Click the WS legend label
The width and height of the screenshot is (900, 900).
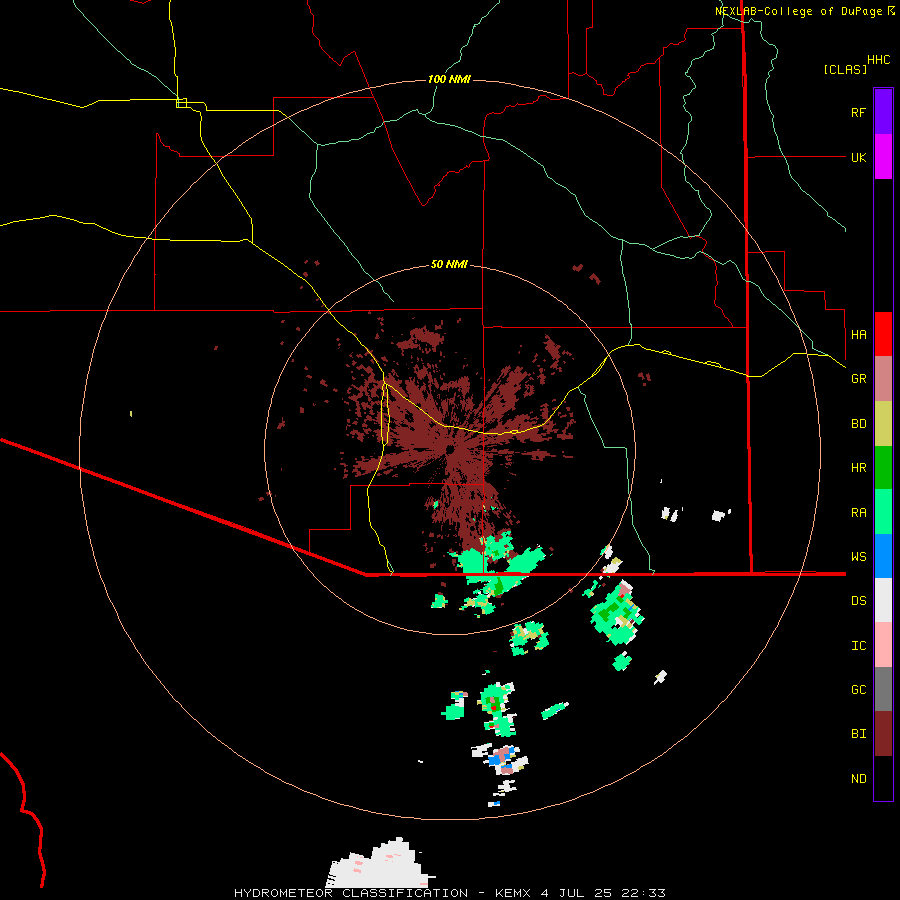[x=858, y=557]
